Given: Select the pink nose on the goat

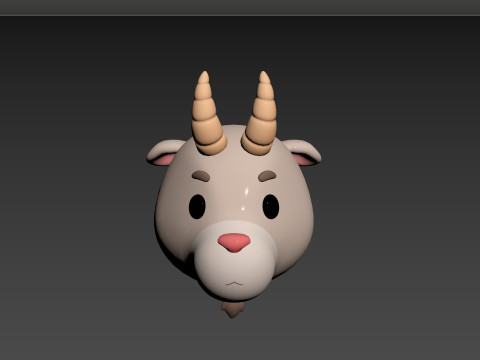Looking at the screenshot, I should (234, 242).
